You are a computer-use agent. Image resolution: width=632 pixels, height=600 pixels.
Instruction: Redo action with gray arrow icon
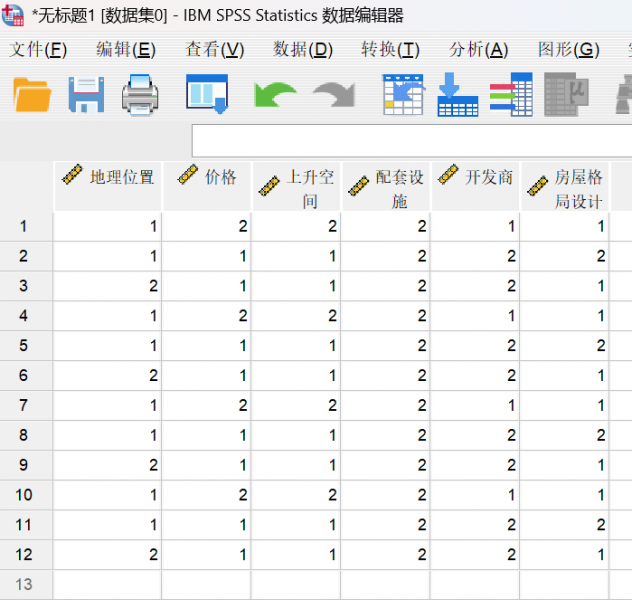pyautogui.click(x=334, y=95)
